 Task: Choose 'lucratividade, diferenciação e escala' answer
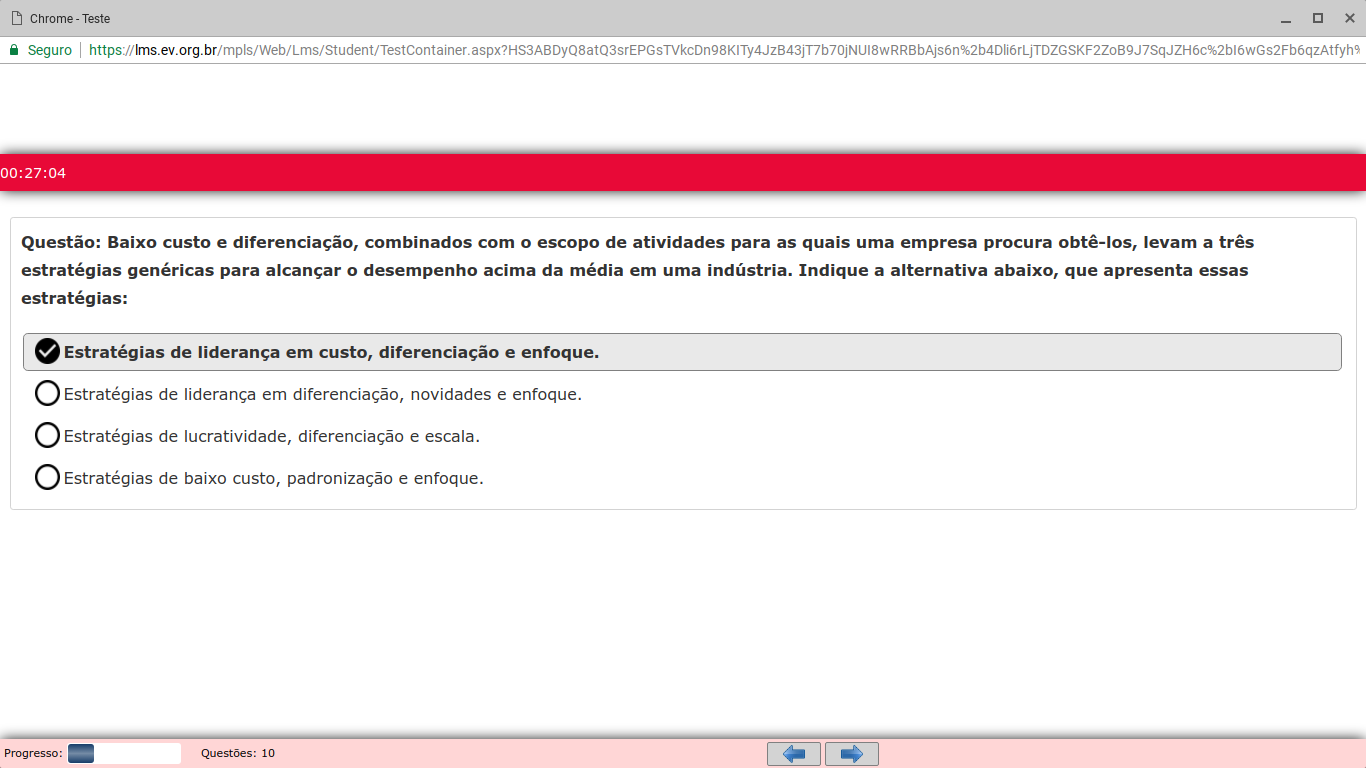pyautogui.click(x=257, y=436)
